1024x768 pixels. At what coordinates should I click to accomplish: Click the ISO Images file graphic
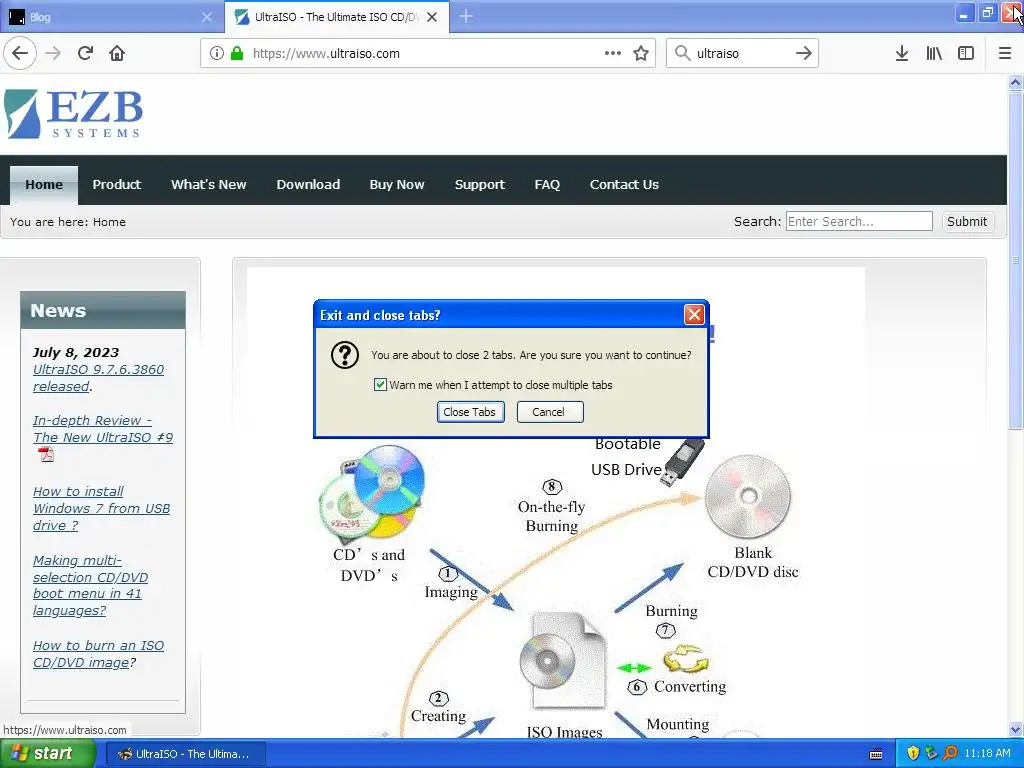pos(563,660)
